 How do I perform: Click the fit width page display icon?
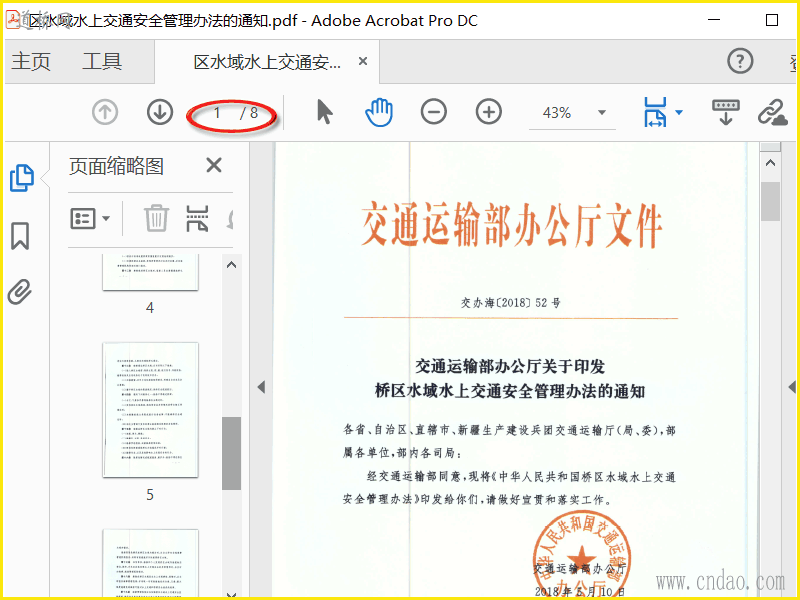pyautogui.click(x=655, y=112)
